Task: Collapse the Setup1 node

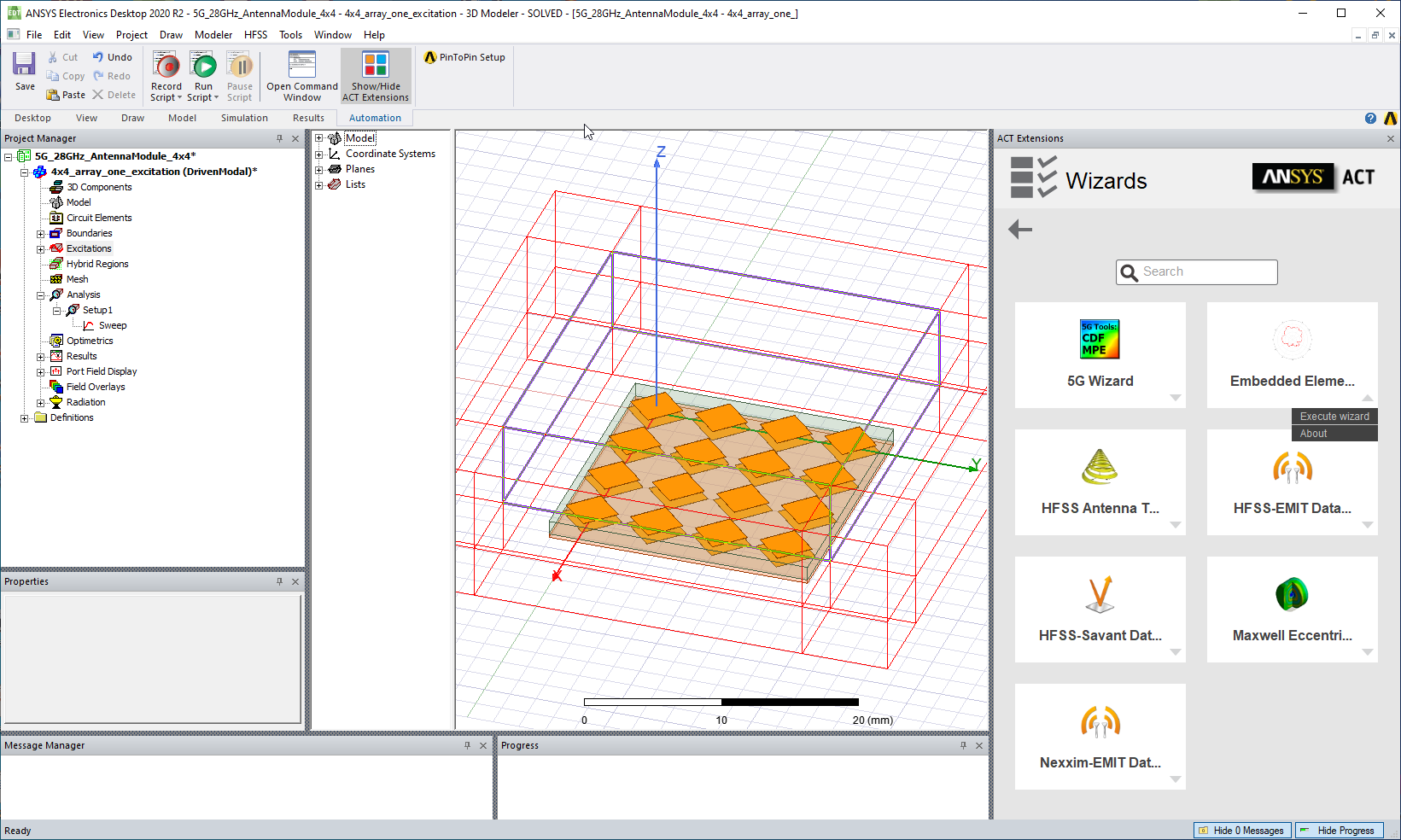Action: tap(56, 310)
